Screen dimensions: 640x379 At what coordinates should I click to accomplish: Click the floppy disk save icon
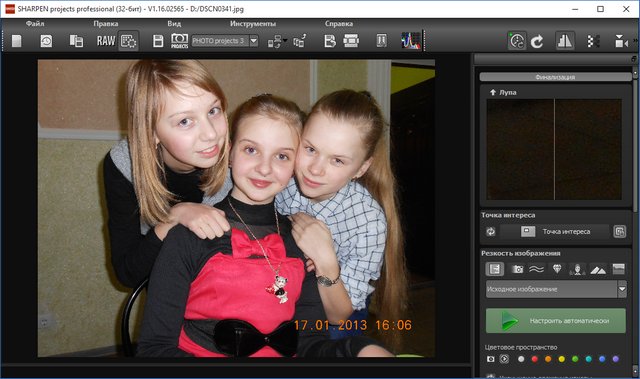coord(158,41)
